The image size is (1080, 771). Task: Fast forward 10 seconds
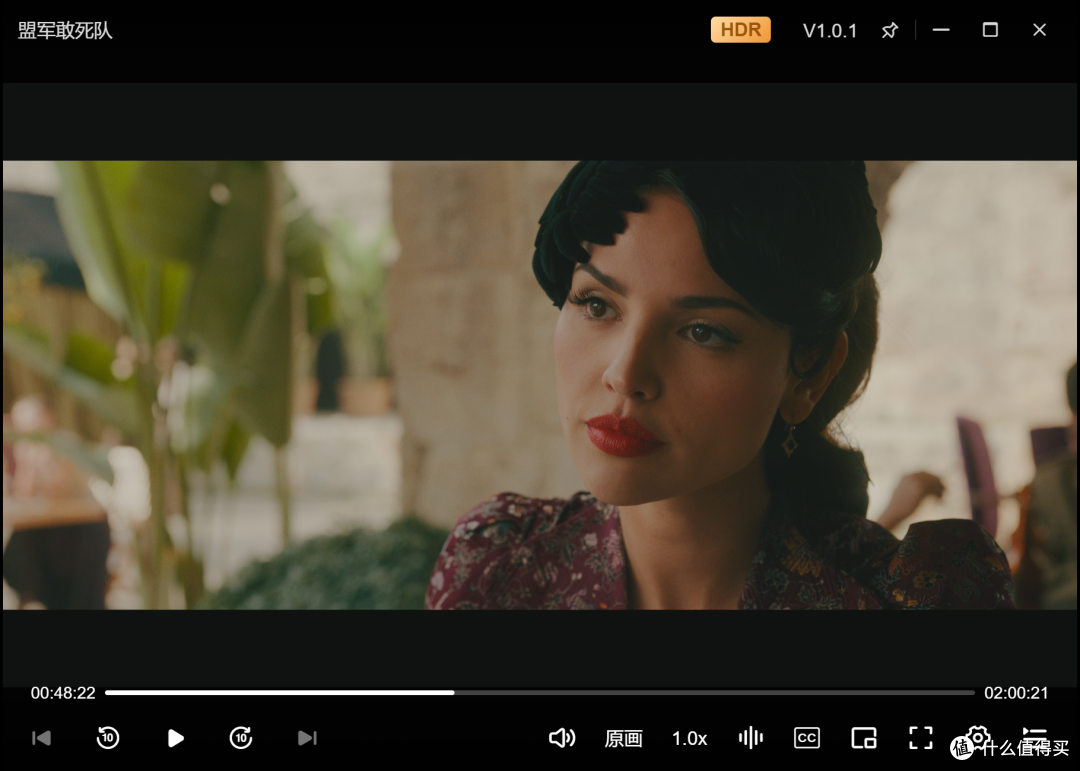click(x=241, y=738)
